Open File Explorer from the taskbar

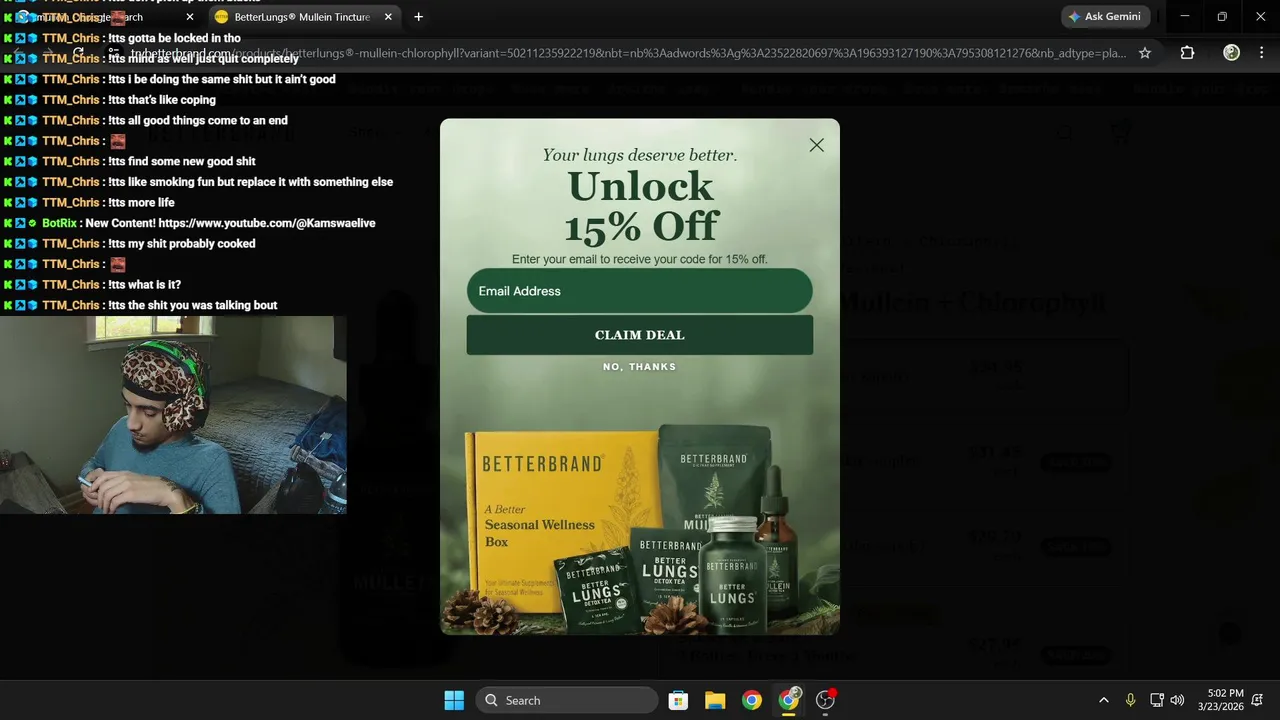coord(715,700)
